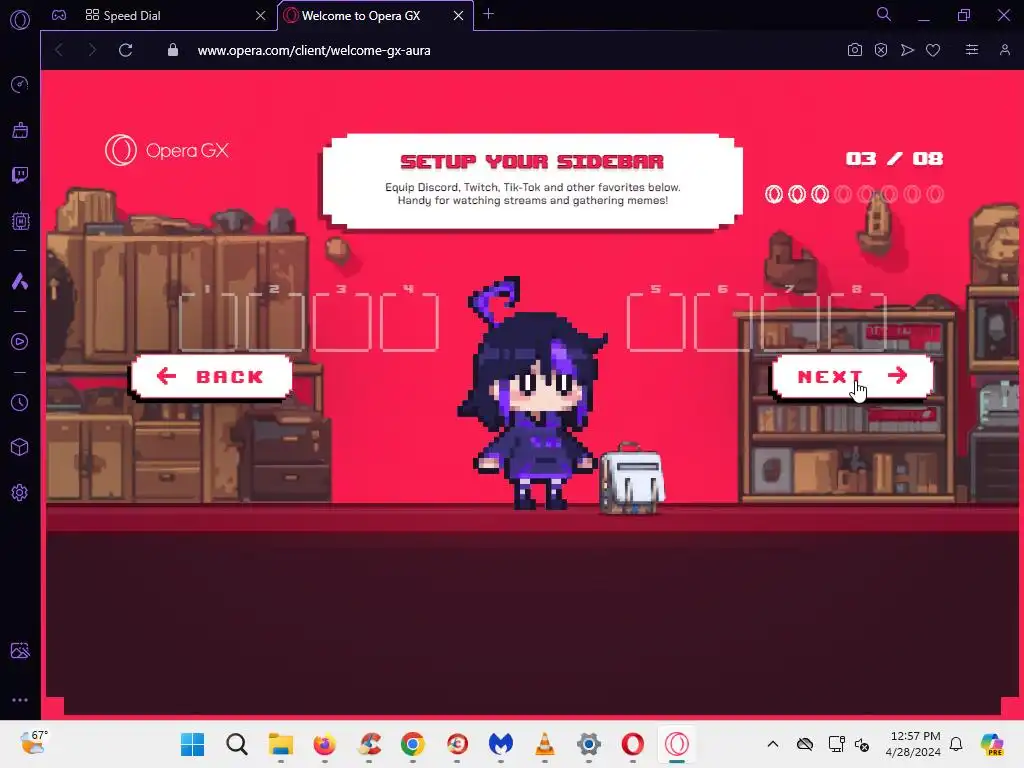This screenshot has height=768, width=1024.
Task: Open History clock icon in sidebar
Action: [20, 402]
